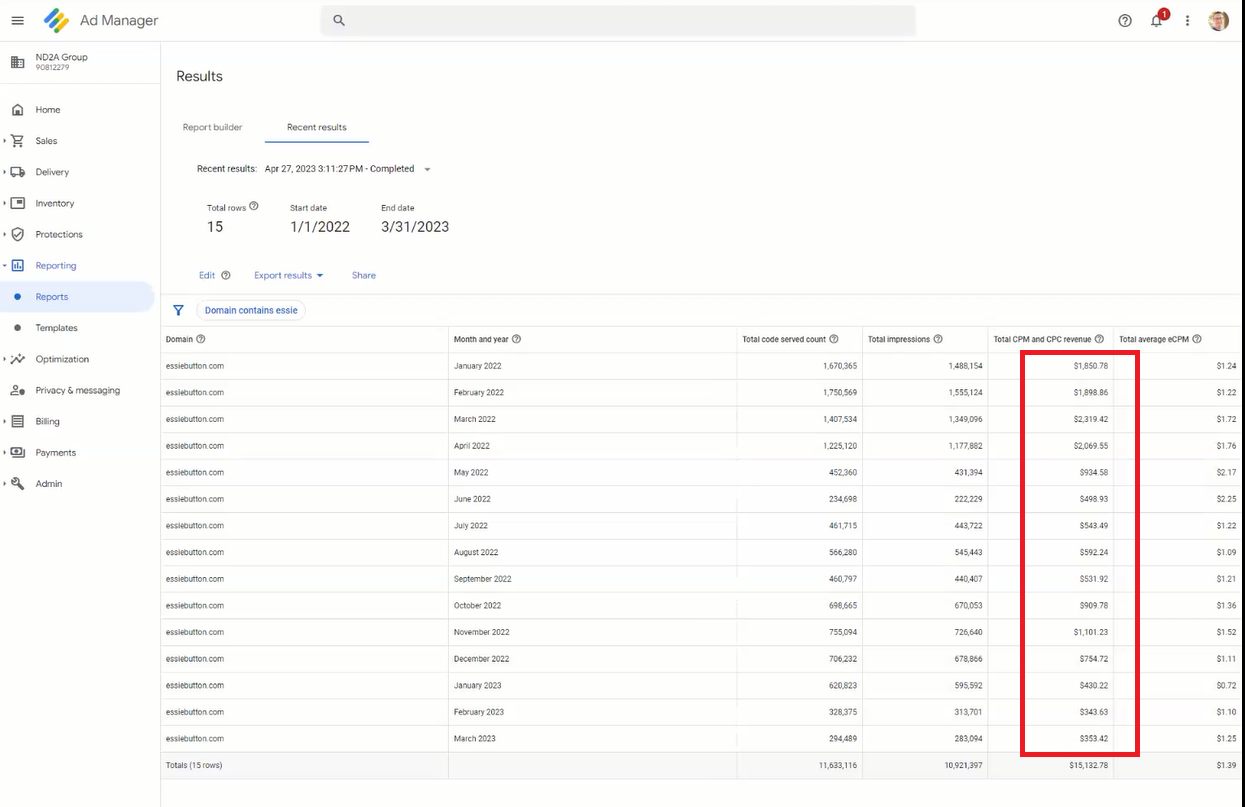The width and height of the screenshot is (1245, 807).
Task: Open the Recent results date dropdown
Action: pyautogui.click(x=427, y=169)
